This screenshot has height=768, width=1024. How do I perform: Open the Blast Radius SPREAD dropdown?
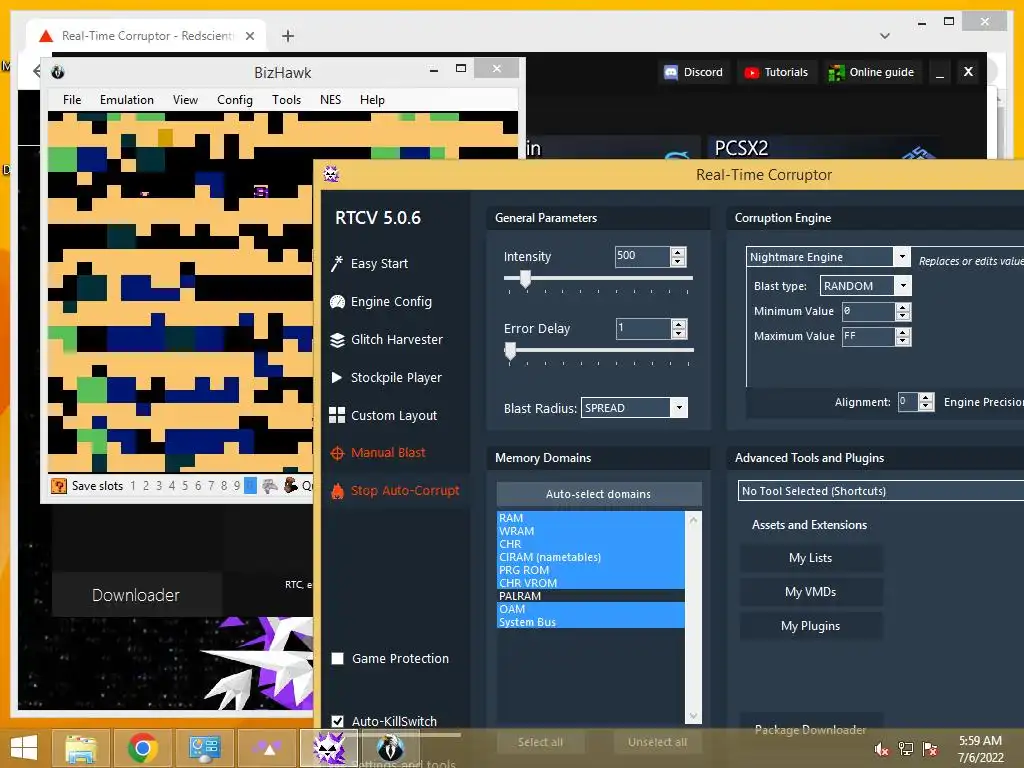click(679, 408)
